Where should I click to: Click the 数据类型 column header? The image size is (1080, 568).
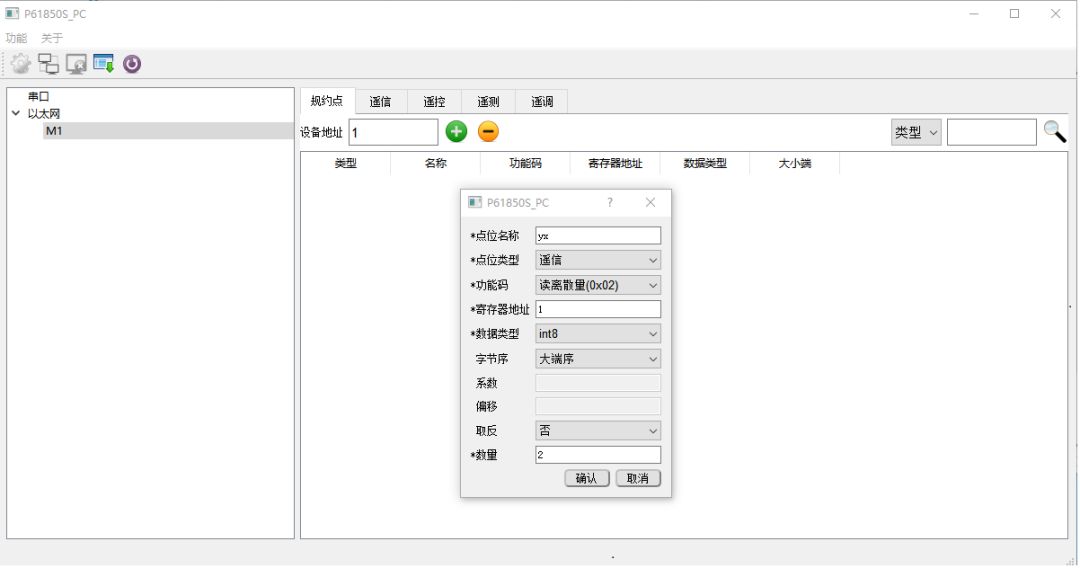tap(705, 164)
